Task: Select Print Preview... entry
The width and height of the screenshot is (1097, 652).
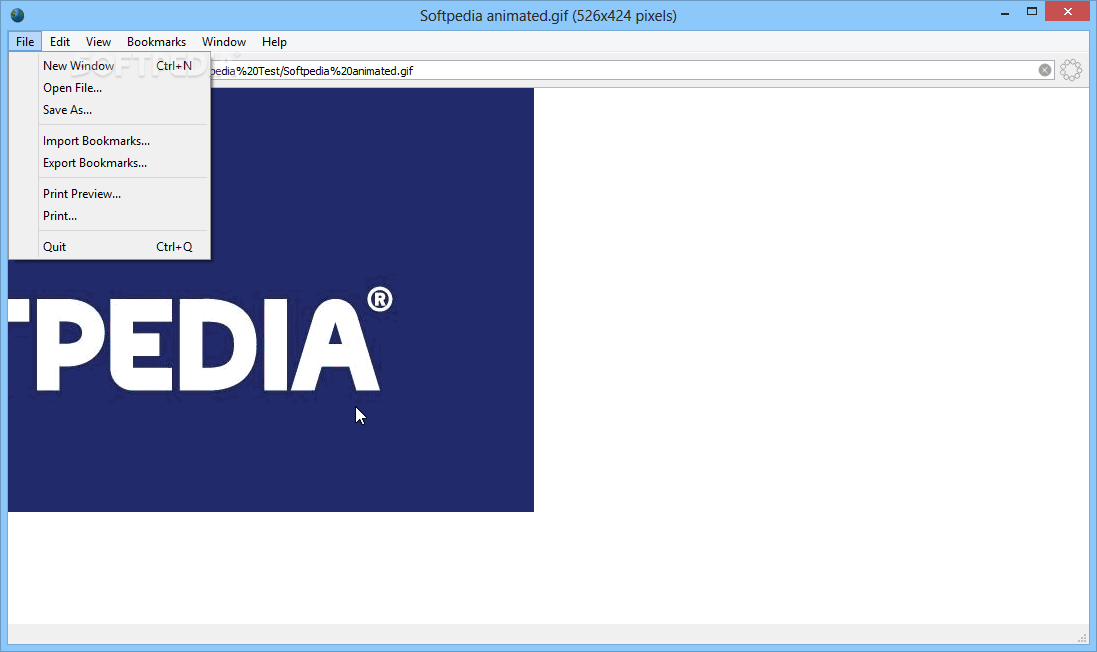Action: pos(110,194)
